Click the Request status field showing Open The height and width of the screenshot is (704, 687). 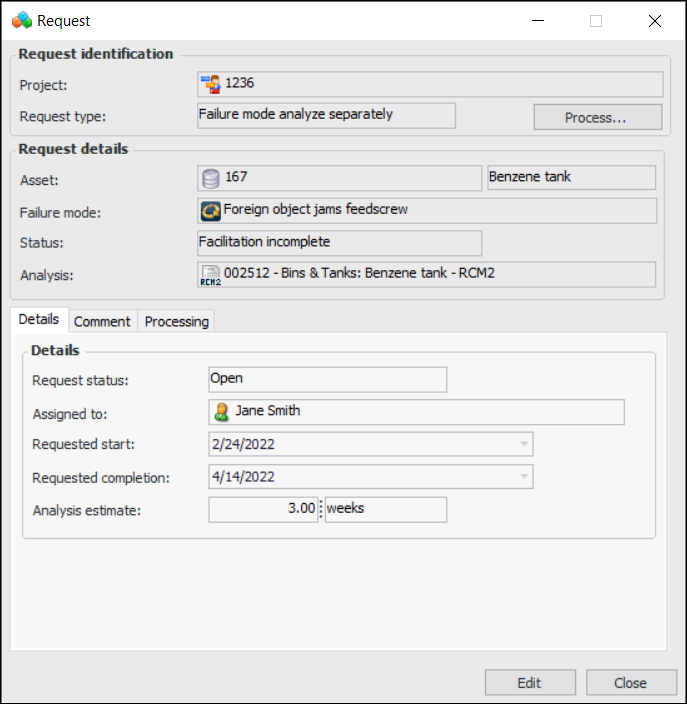coord(328,379)
